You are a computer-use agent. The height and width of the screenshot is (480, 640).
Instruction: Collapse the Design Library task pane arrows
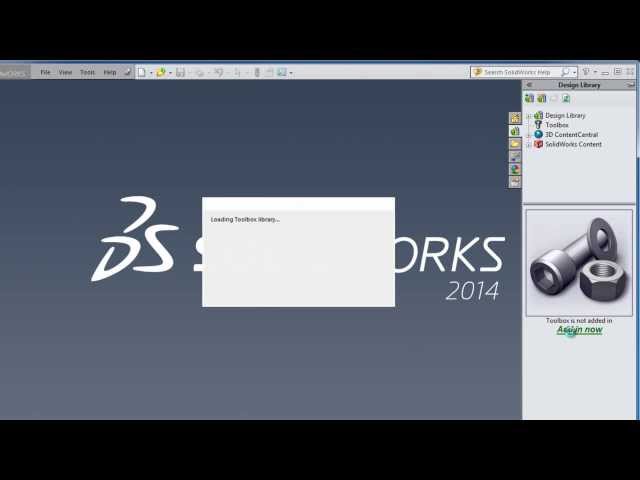[529, 85]
